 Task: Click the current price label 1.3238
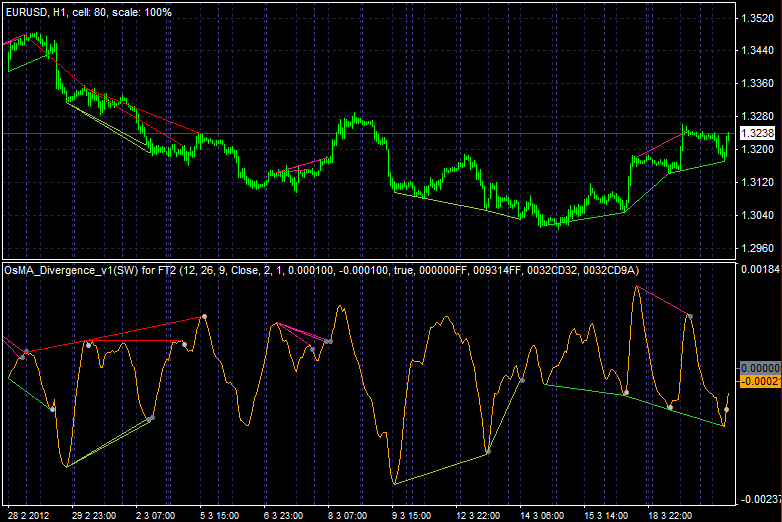tap(758, 133)
